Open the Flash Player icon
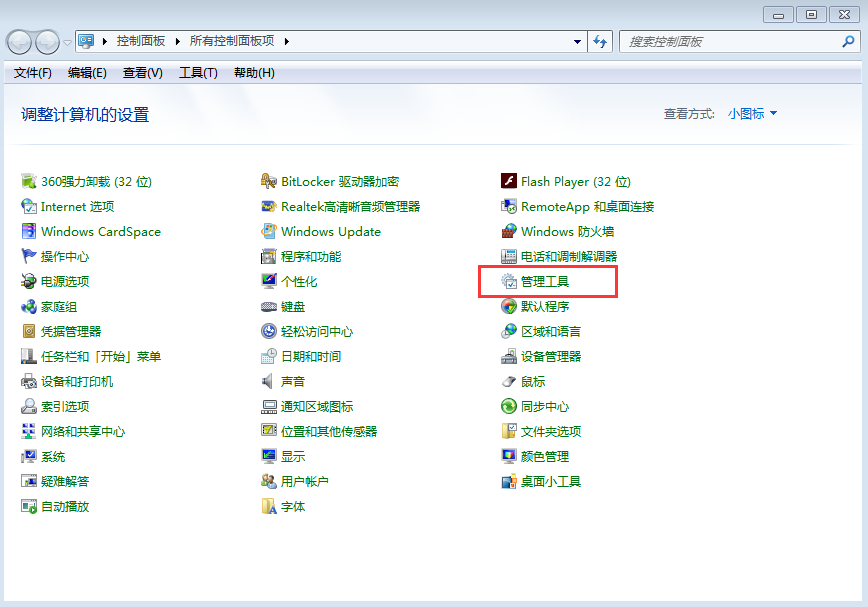 point(509,181)
